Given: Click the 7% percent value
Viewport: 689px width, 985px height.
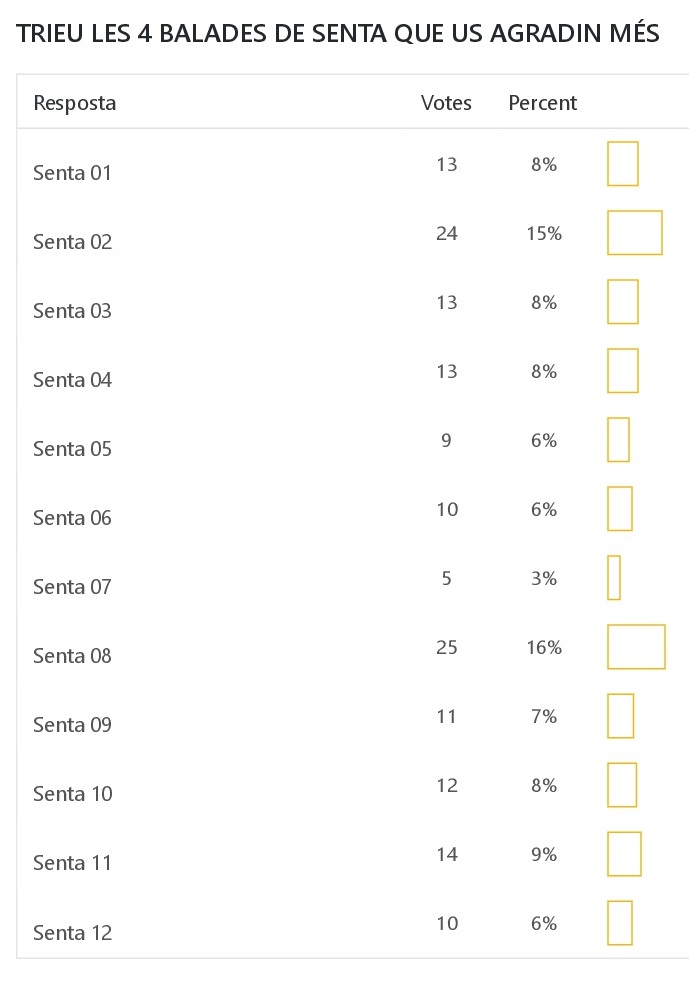Looking at the screenshot, I should click(x=544, y=717).
